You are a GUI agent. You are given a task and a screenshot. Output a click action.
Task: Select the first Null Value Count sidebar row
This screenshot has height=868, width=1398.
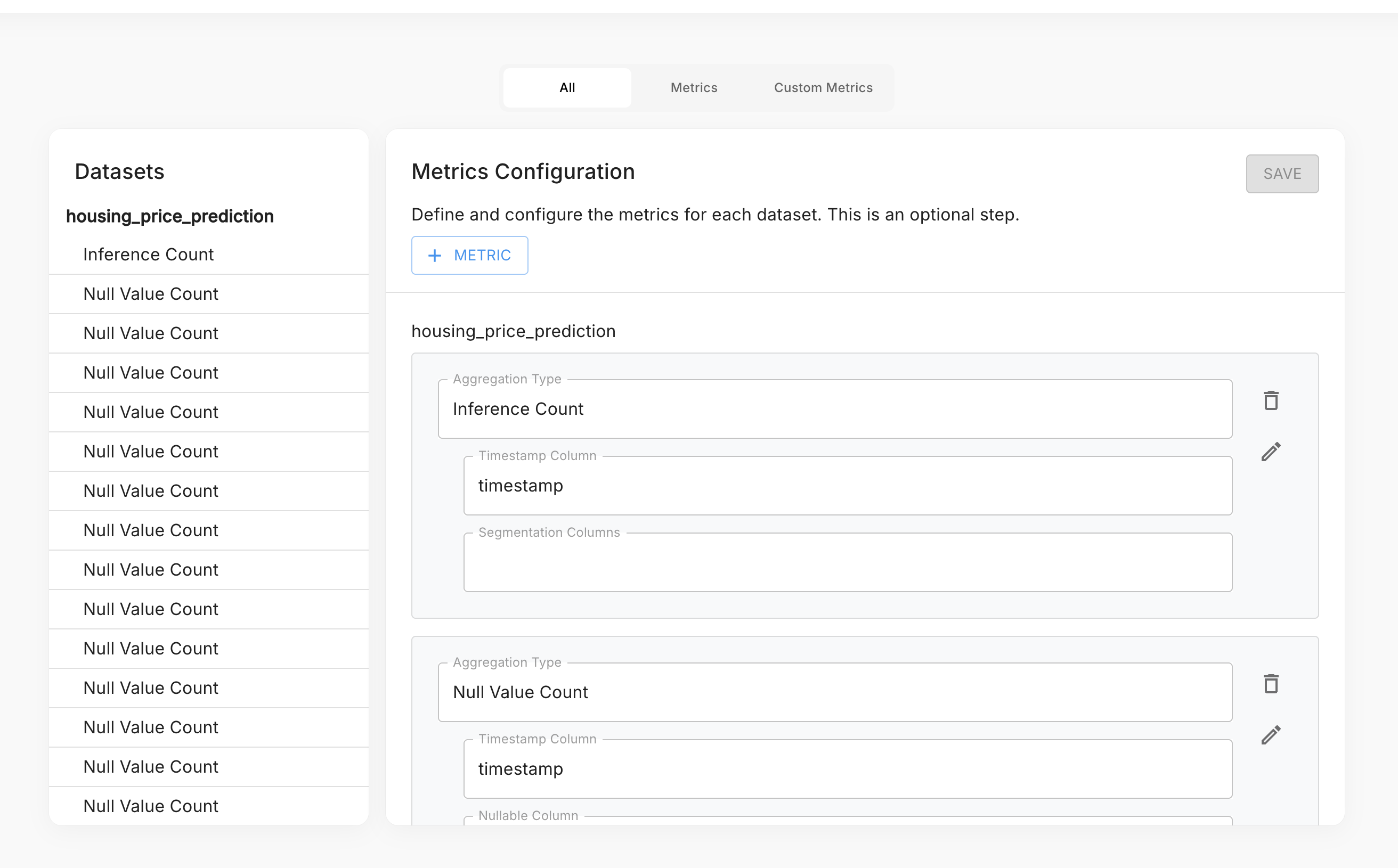point(208,294)
